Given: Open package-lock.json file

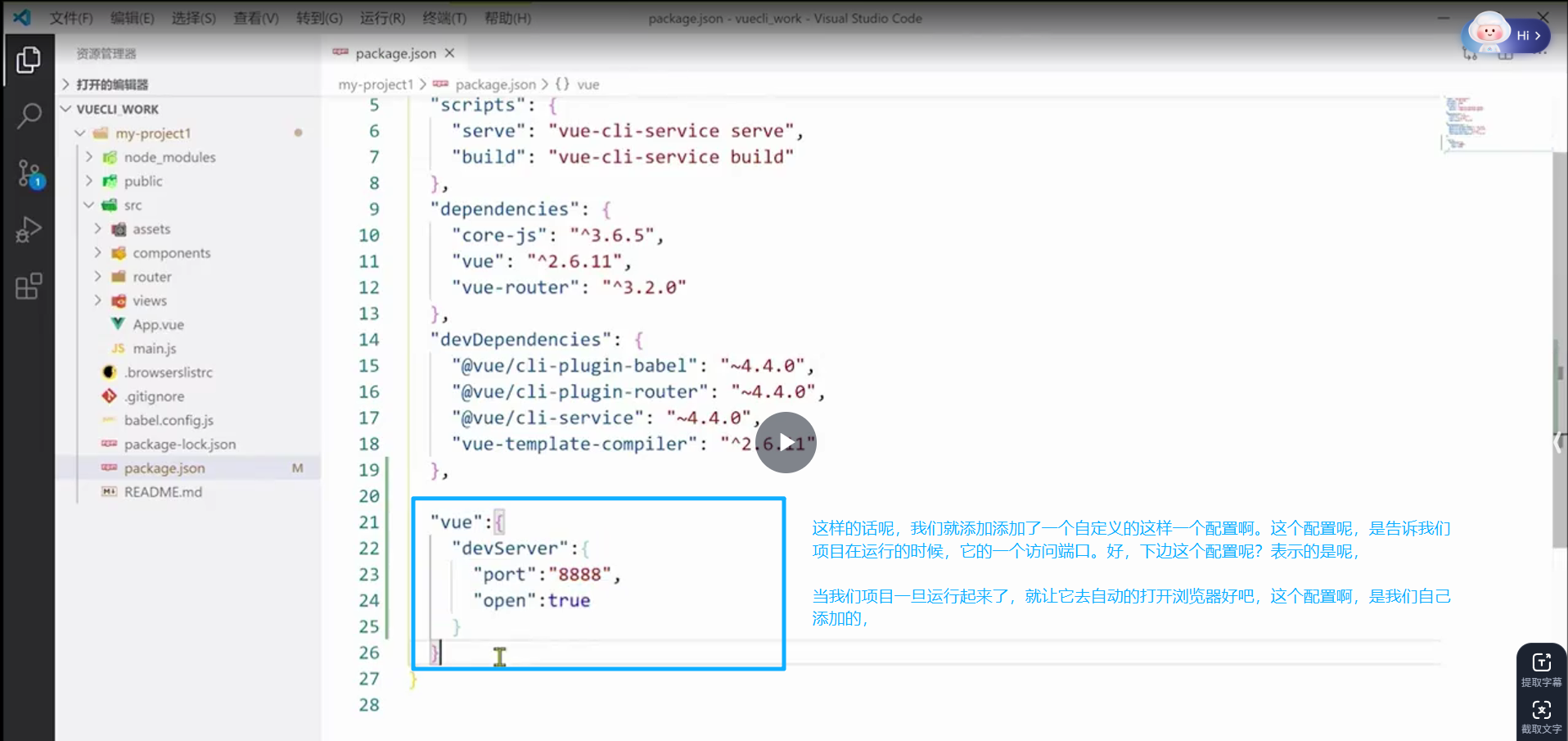Looking at the screenshot, I should click(179, 444).
